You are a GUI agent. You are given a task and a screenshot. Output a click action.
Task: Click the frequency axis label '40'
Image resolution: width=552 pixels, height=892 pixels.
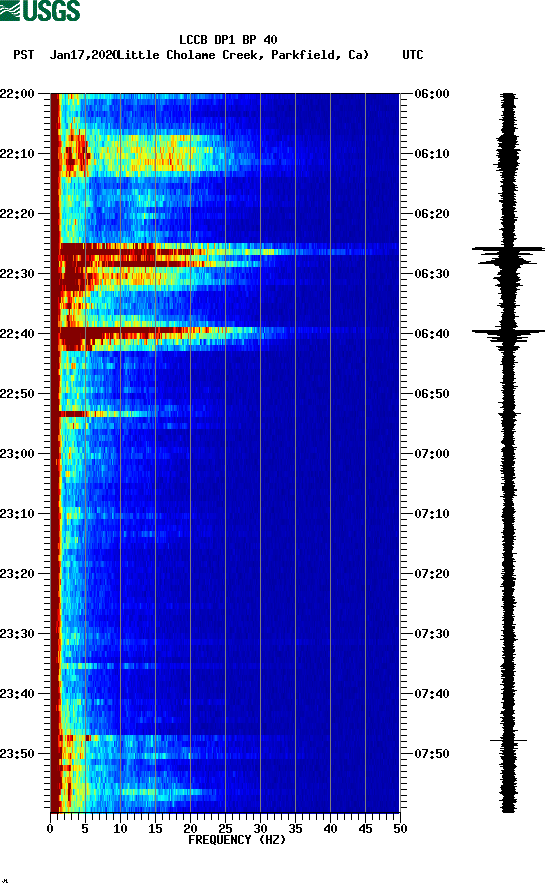click(330, 829)
